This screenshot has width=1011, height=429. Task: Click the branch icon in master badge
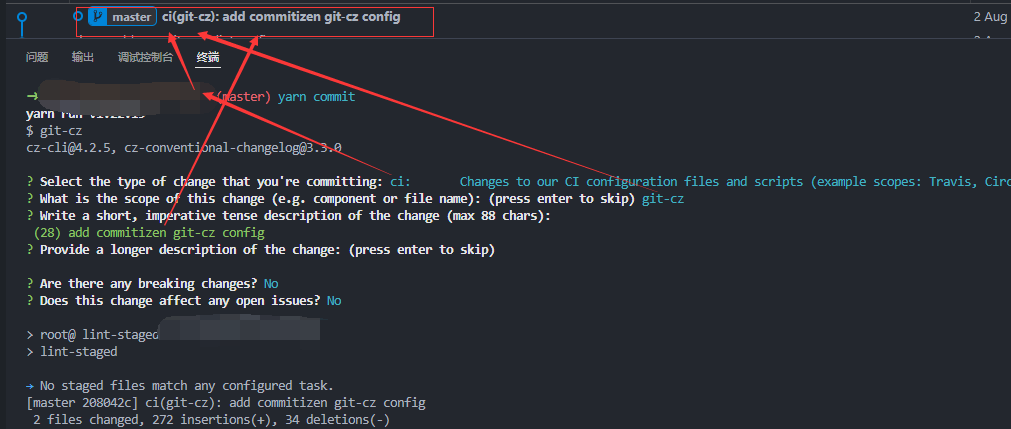click(x=99, y=17)
